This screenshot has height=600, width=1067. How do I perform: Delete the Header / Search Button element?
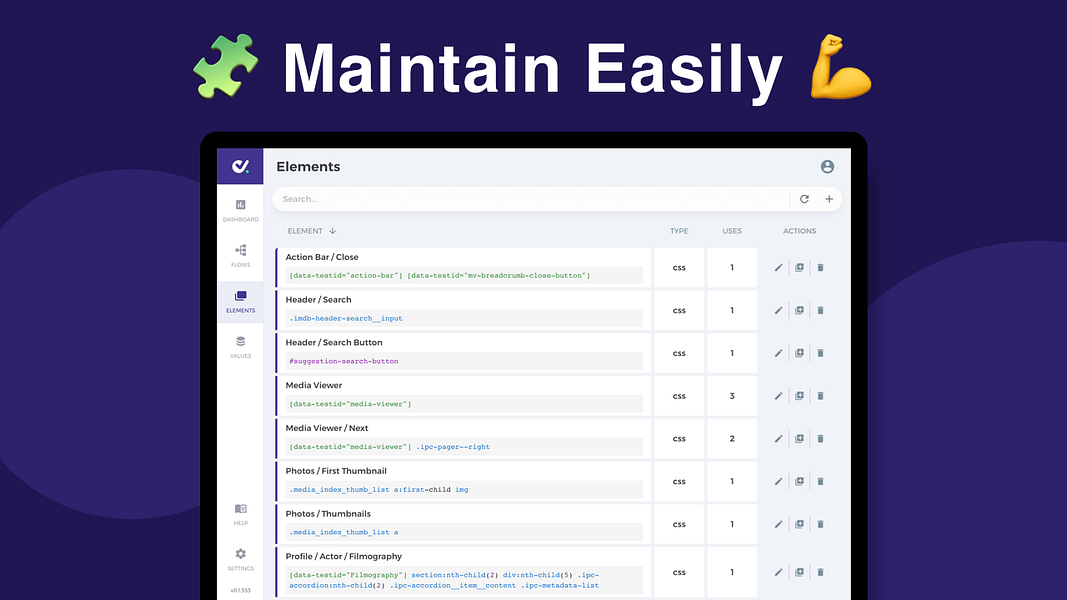(821, 353)
